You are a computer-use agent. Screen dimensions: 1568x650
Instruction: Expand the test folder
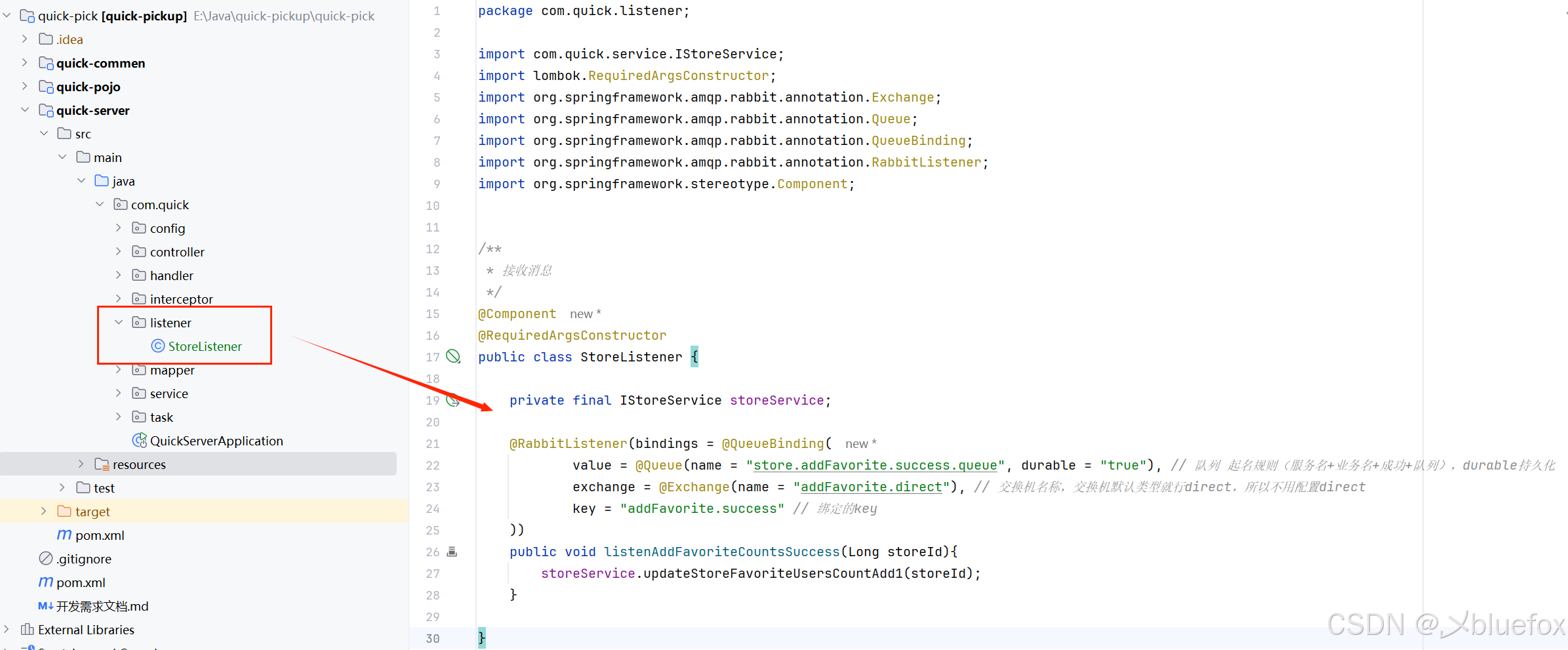[x=62, y=487]
